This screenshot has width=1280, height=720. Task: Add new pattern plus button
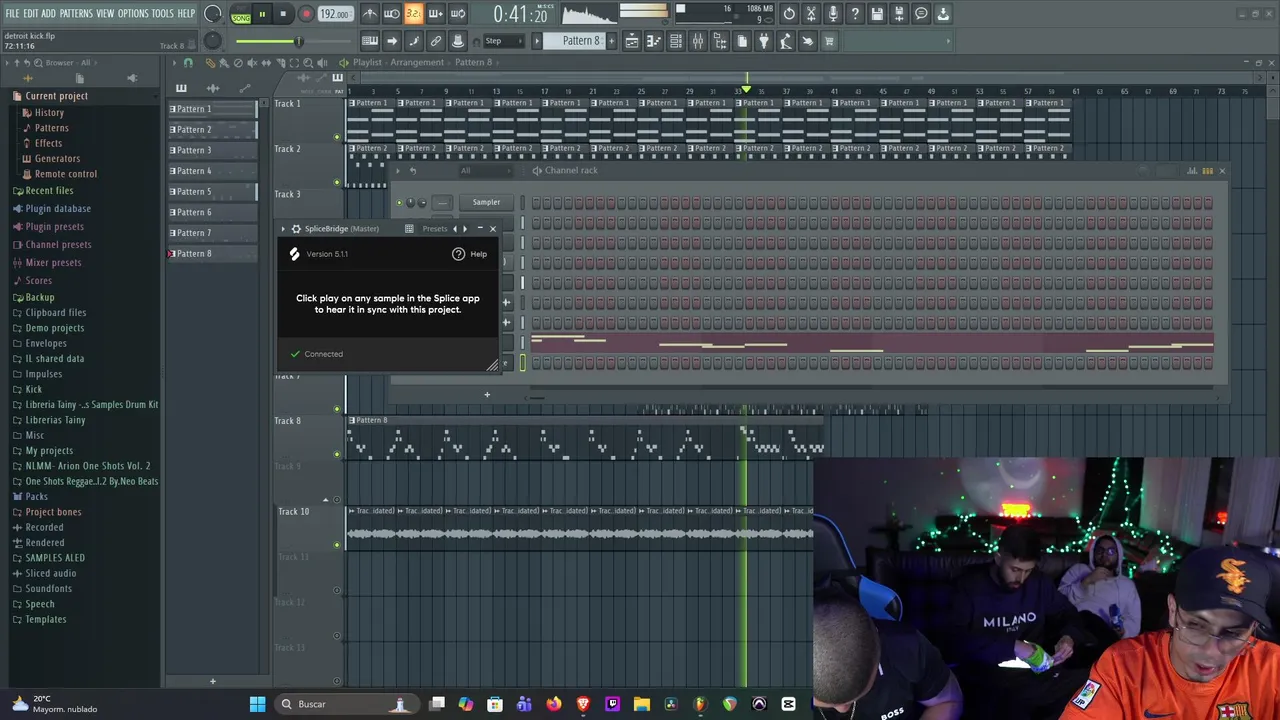pyautogui.click(x=611, y=41)
